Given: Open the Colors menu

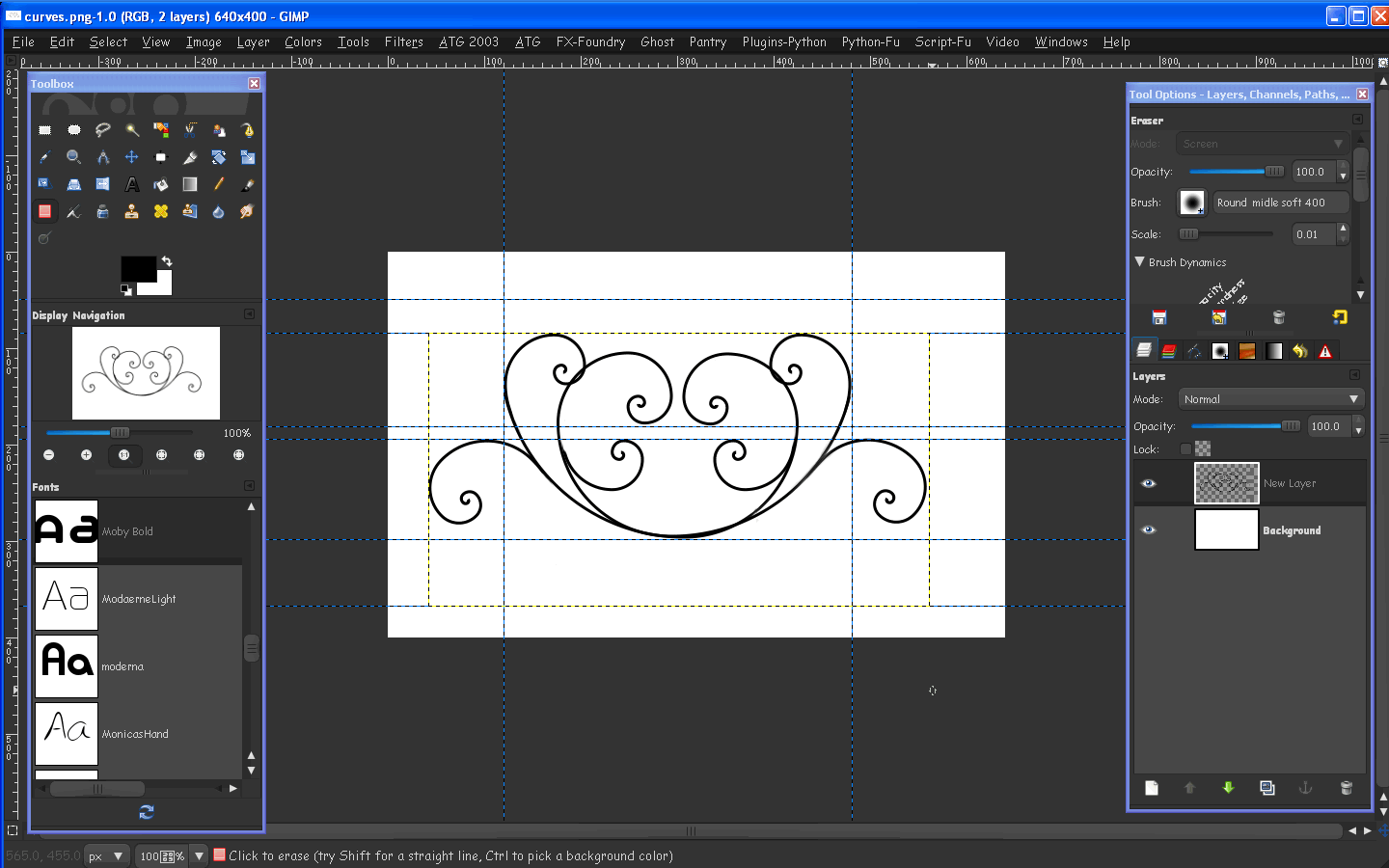Looking at the screenshot, I should tap(303, 41).
